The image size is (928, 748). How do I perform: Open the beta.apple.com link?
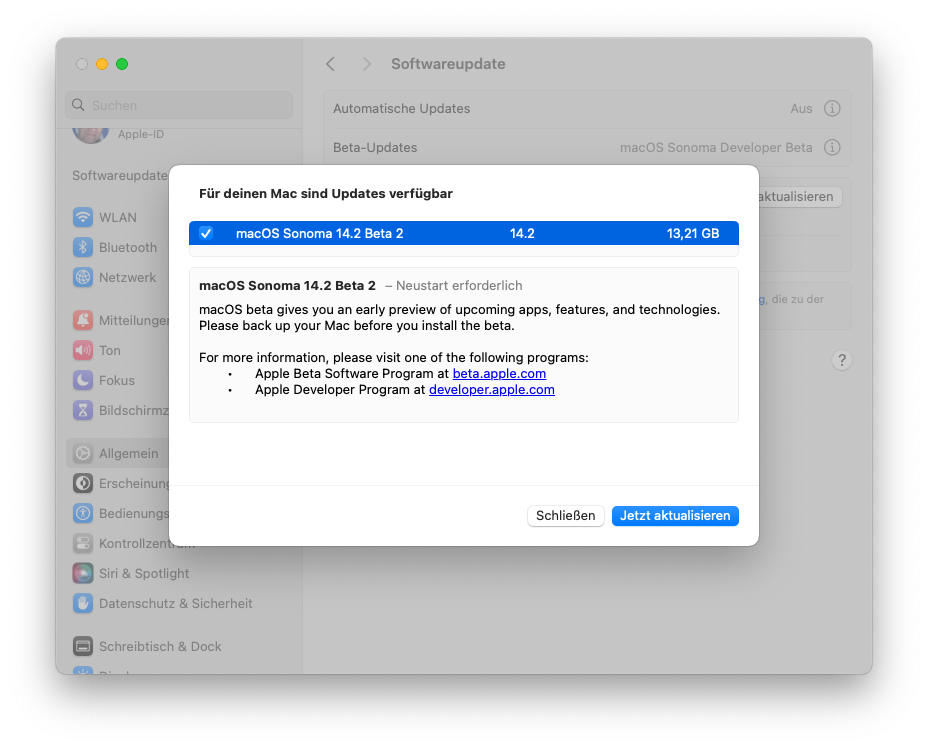click(499, 373)
